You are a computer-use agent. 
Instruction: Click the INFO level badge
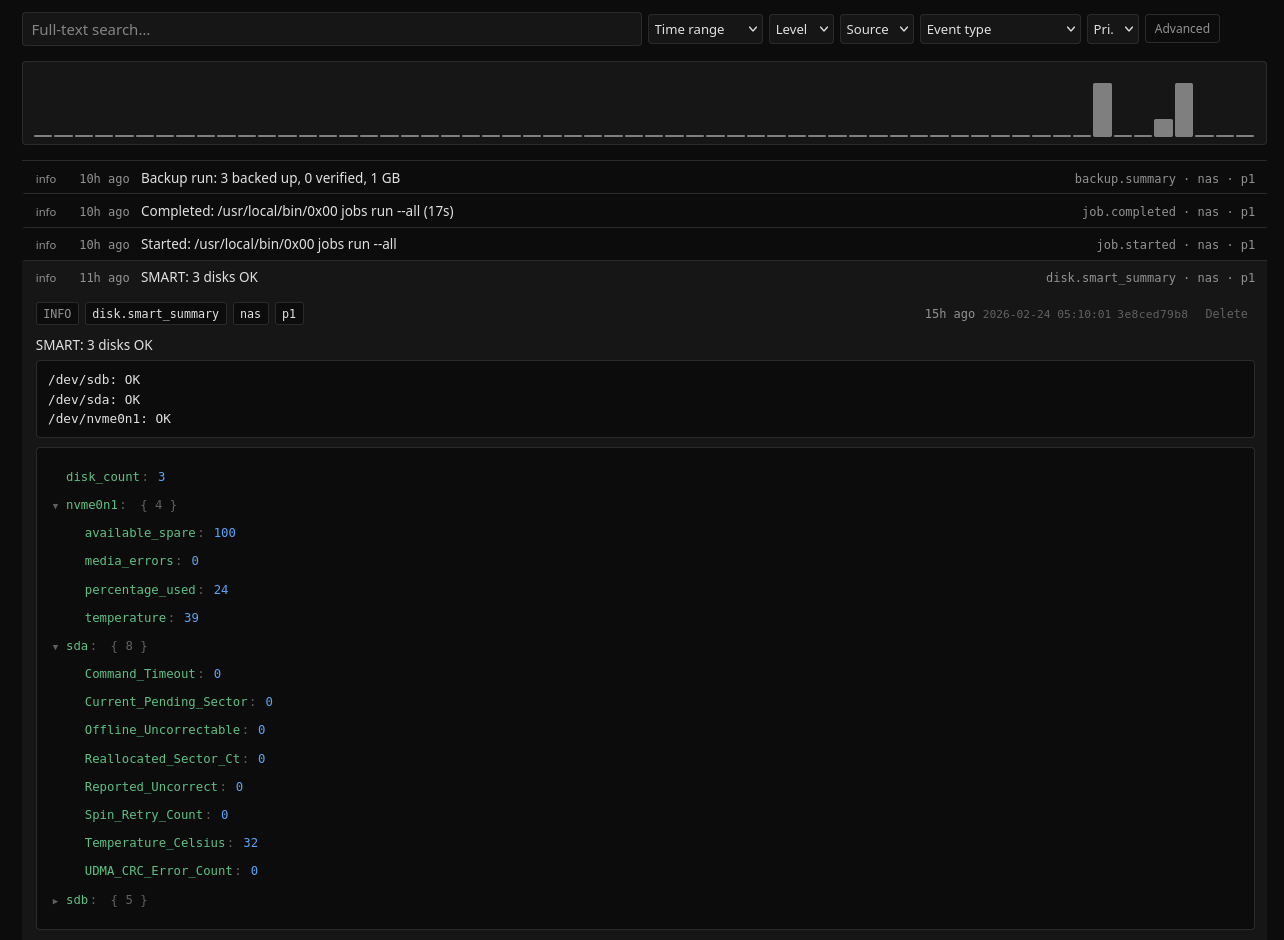pos(57,314)
